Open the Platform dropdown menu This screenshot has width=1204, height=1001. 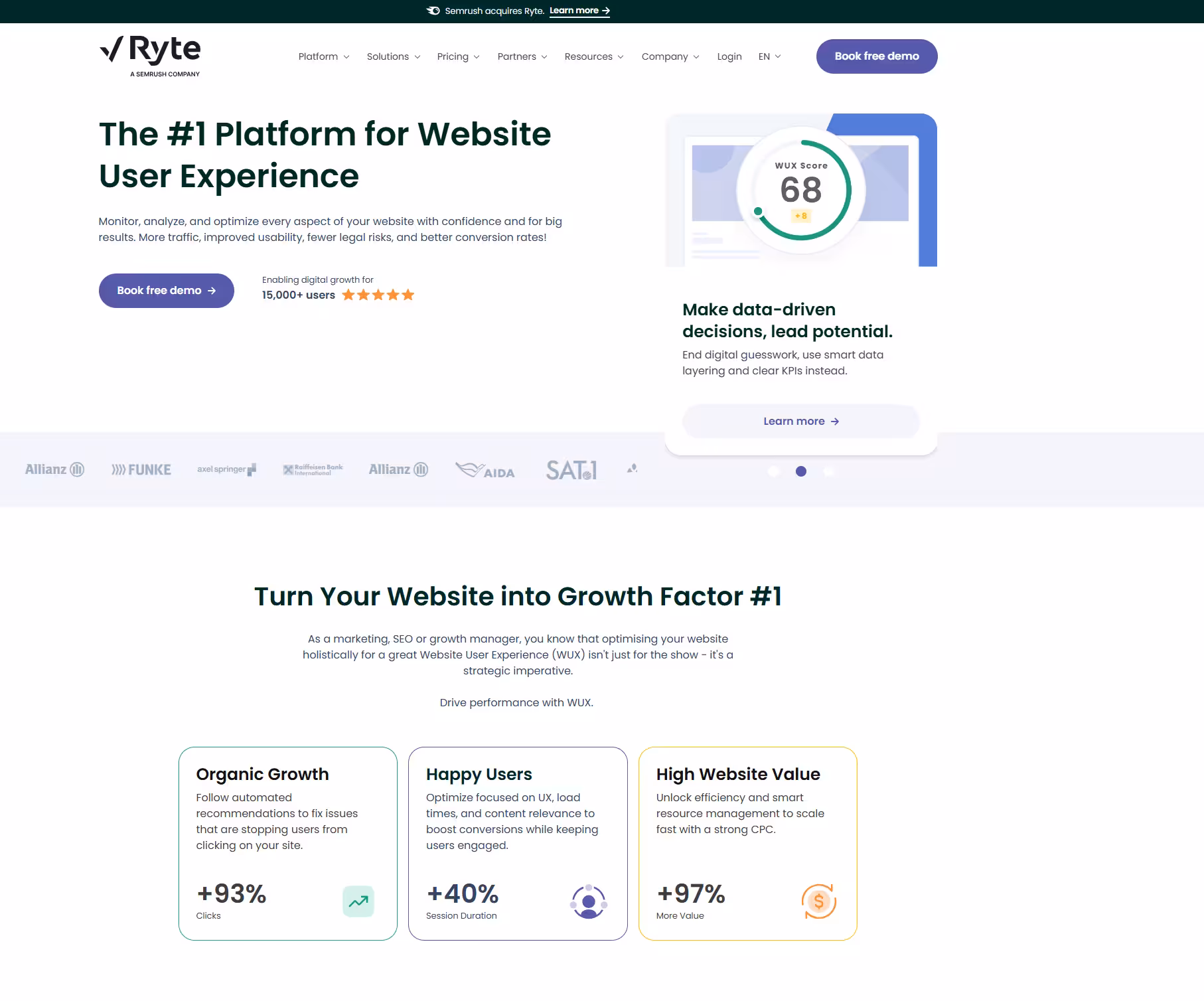pyautogui.click(x=324, y=56)
